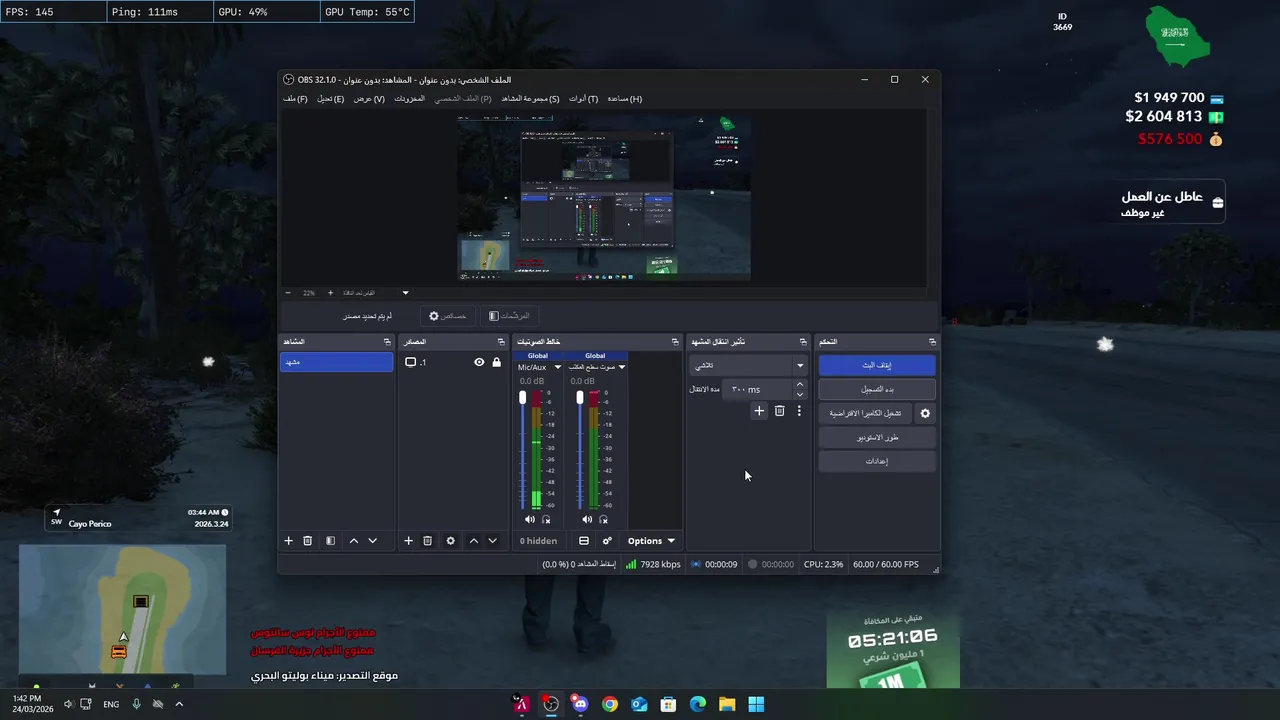
Task: Mute the Mic/Aux channel speaker icon
Action: click(x=530, y=519)
